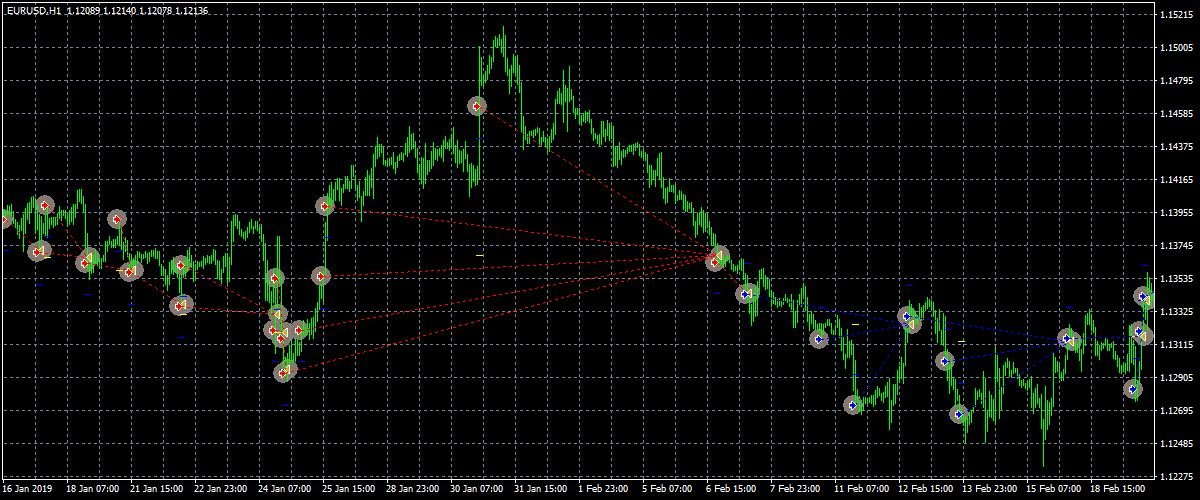The image size is (1200, 500).
Task: Click the 1.12695 price axis label
Action: pos(1177,411)
